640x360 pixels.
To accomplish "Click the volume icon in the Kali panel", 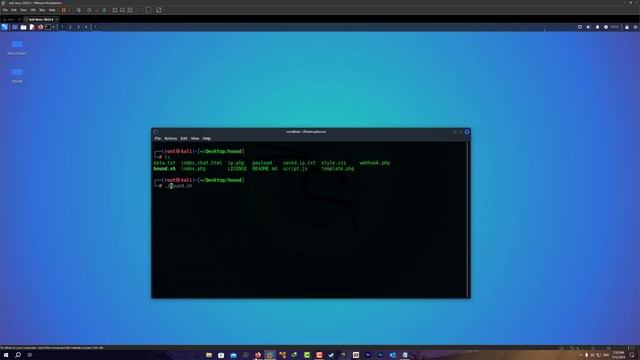I will pos(588,27).
